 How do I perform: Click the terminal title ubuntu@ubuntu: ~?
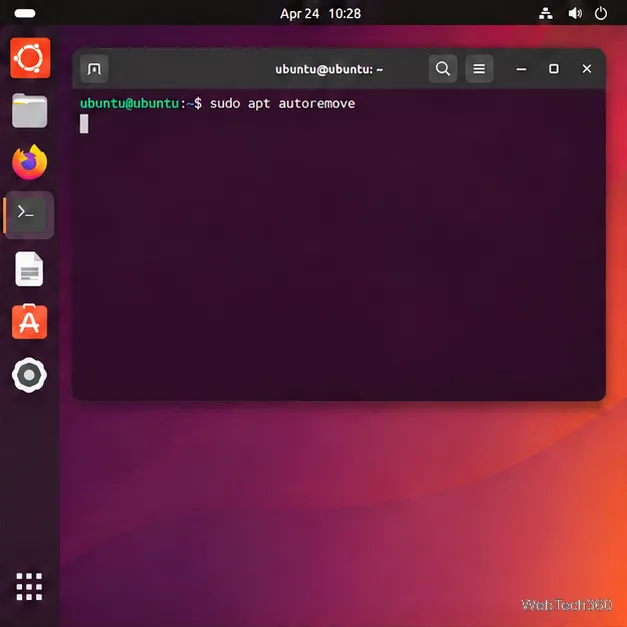click(329, 69)
